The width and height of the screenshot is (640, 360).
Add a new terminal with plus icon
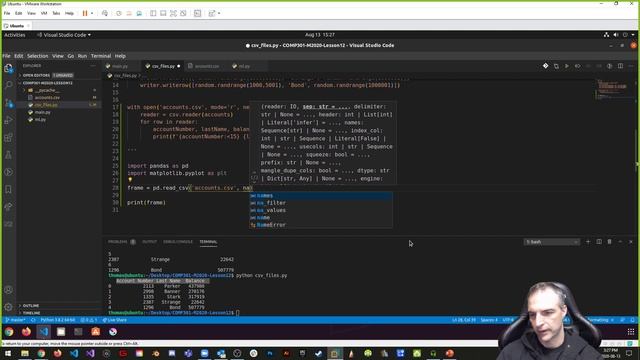point(588,242)
